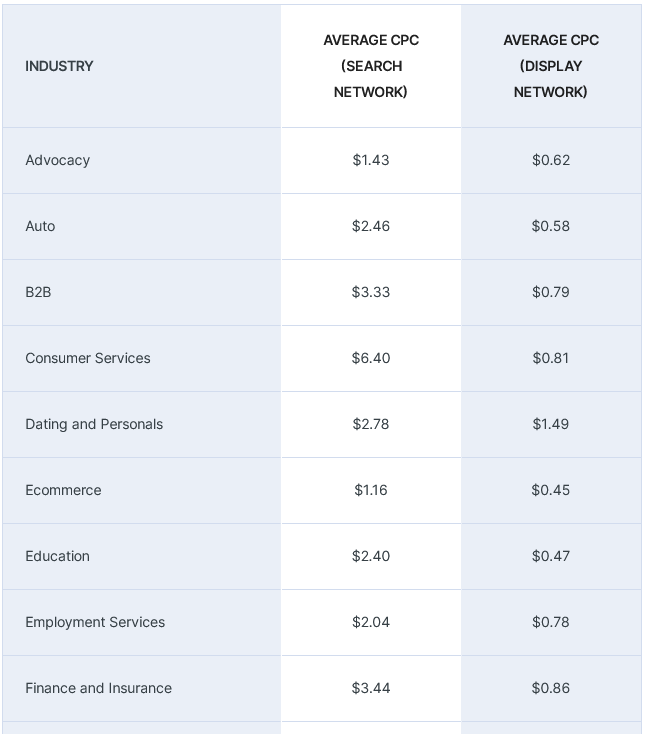The height and width of the screenshot is (734, 647).
Task: Select the Average CPC Search Network header
Action: pyautogui.click(x=371, y=66)
